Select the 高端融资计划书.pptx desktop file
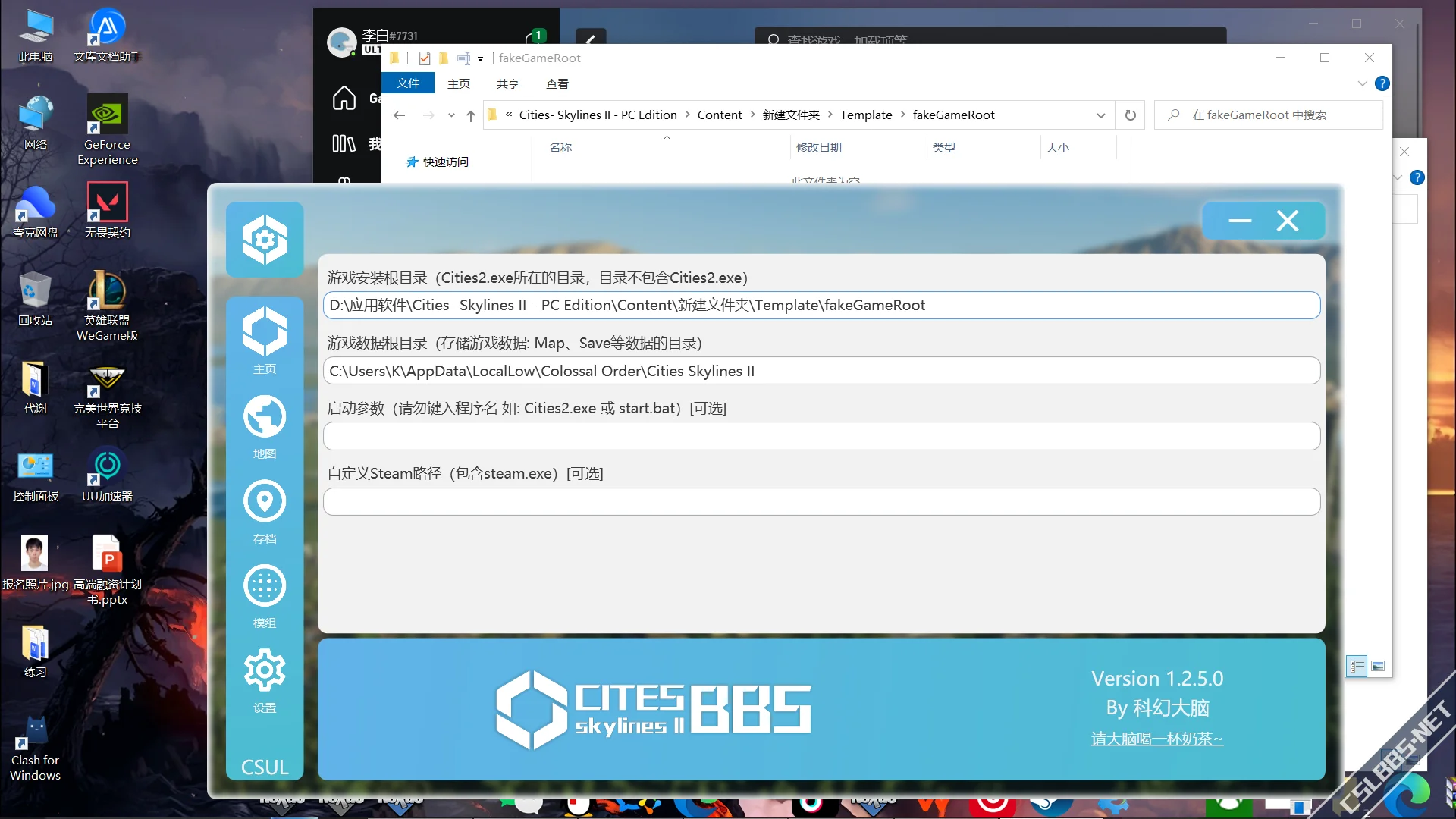The width and height of the screenshot is (1456, 819). point(107,570)
